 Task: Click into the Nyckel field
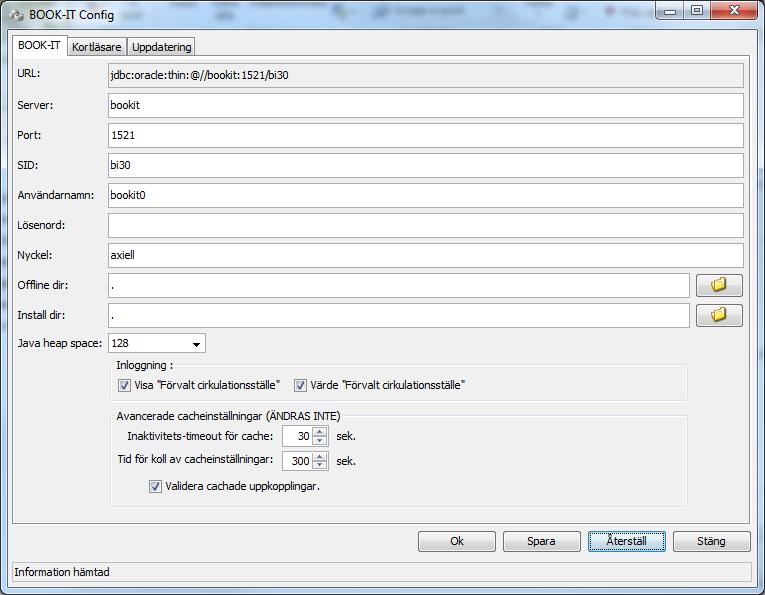(x=425, y=256)
